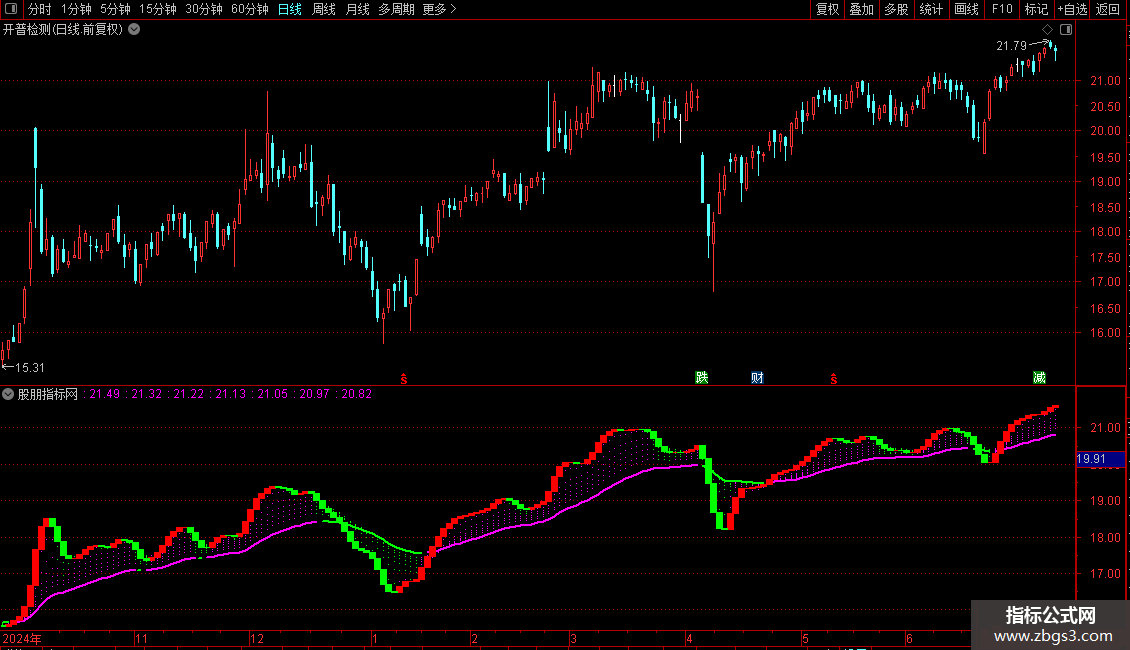The width and height of the screenshot is (1130, 650).
Task: Open the 多周期 multi-period view
Action: [x=396, y=9]
